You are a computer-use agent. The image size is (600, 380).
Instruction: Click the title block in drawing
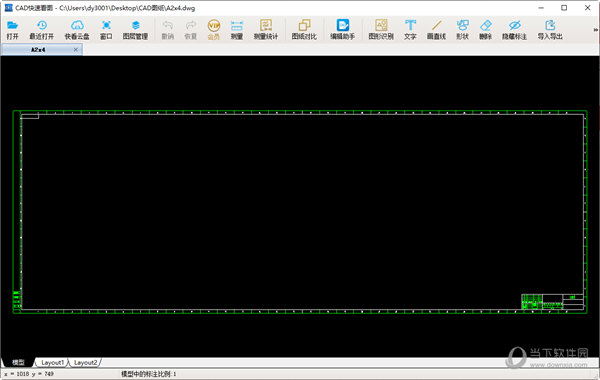pyautogui.click(x=553, y=302)
